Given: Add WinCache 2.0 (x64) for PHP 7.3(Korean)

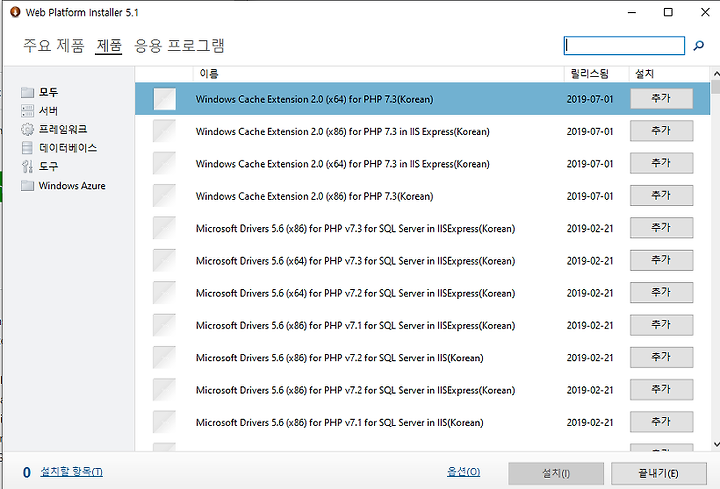Looking at the screenshot, I should pyautogui.click(x=661, y=99).
